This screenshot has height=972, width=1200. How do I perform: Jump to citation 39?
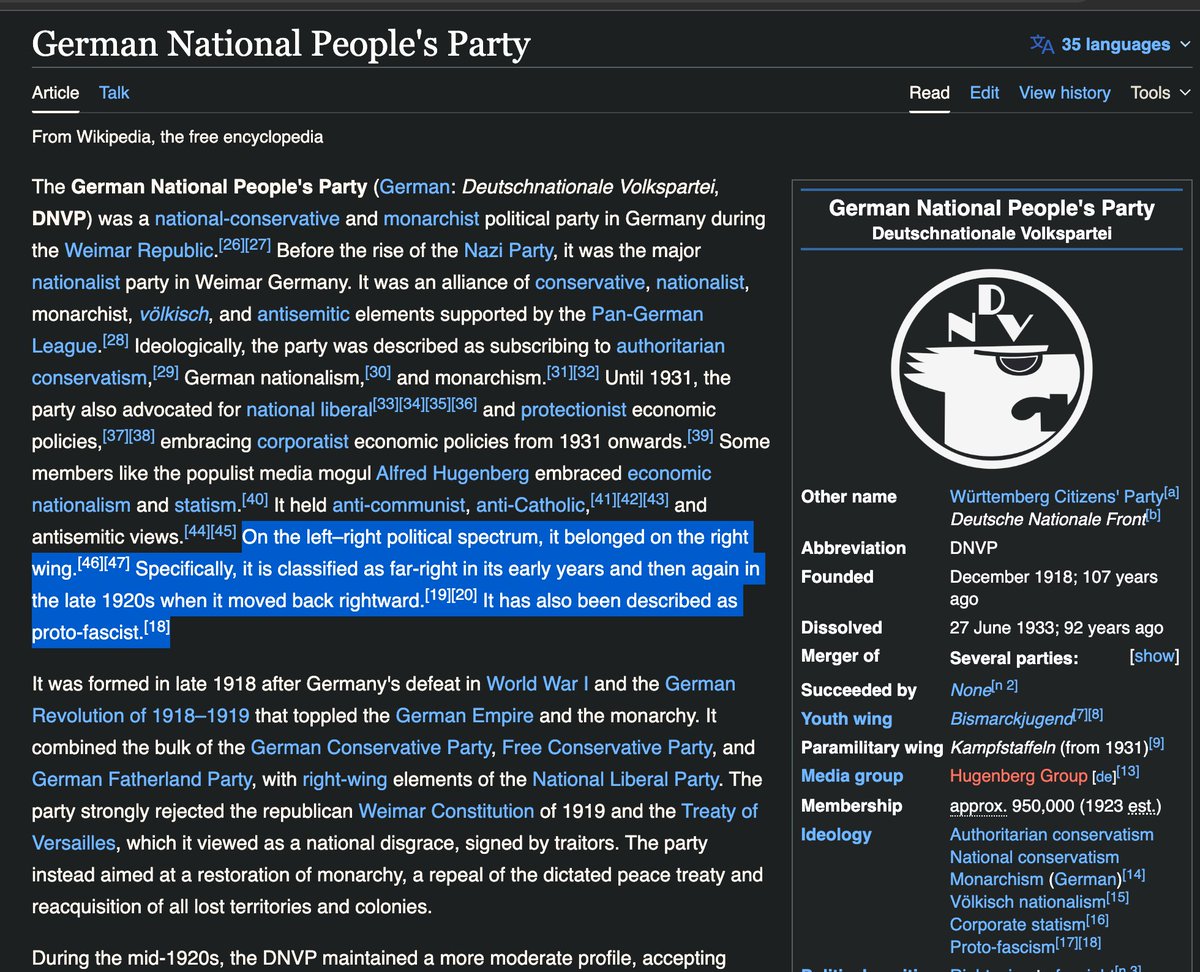coord(700,436)
